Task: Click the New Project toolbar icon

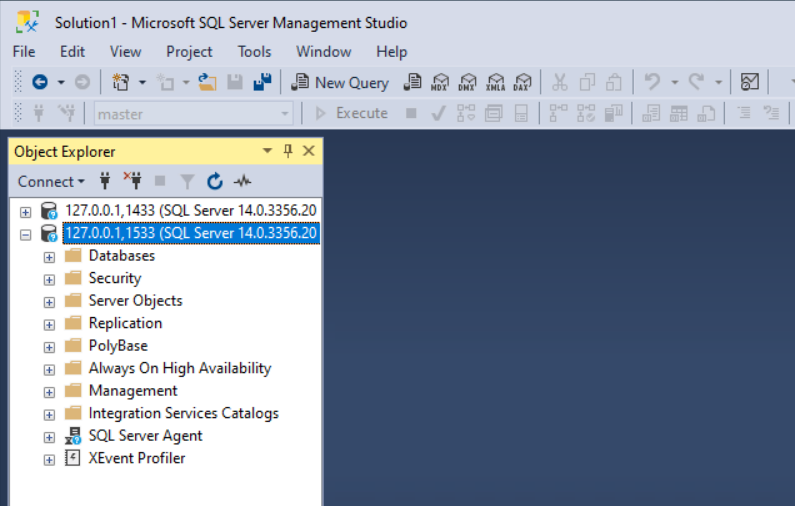Action: (x=121, y=82)
